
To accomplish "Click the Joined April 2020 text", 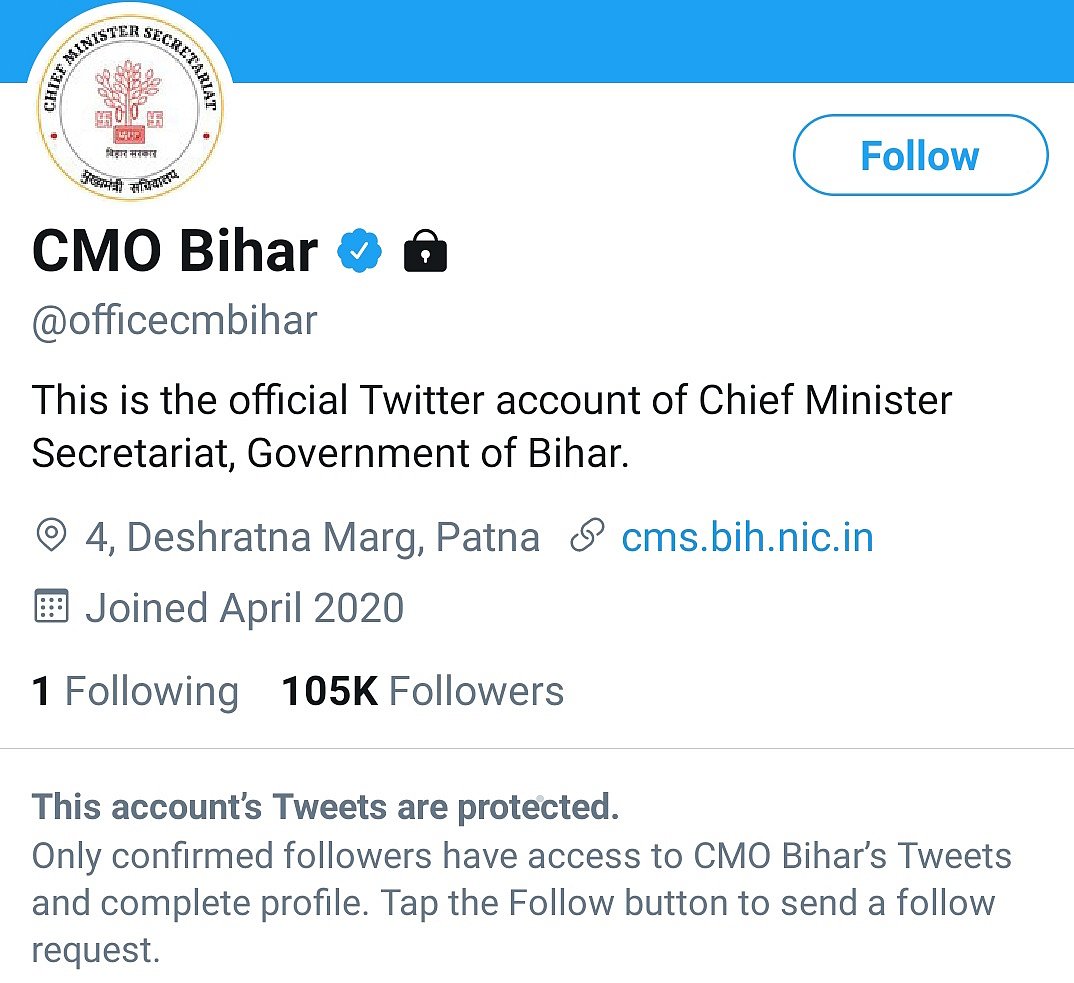I will click(x=244, y=608).
